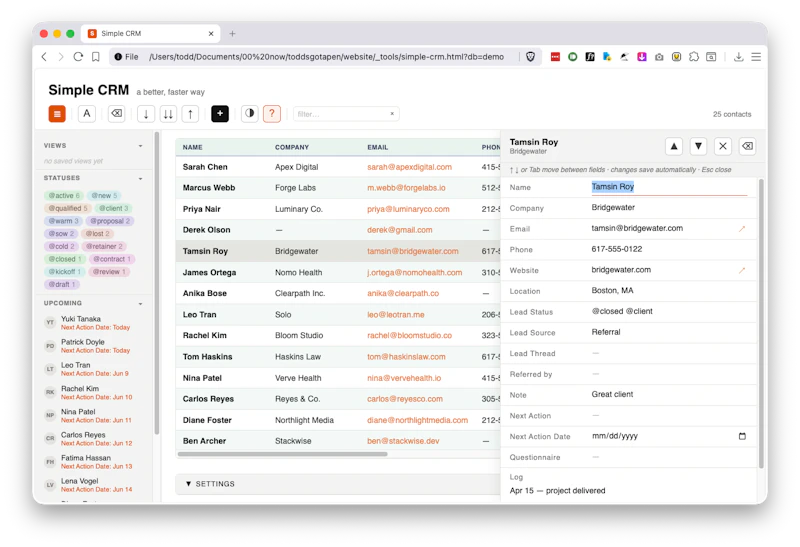The image size is (800, 547).
Task: Go to previous contact with up triangle
Action: point(674,146)
